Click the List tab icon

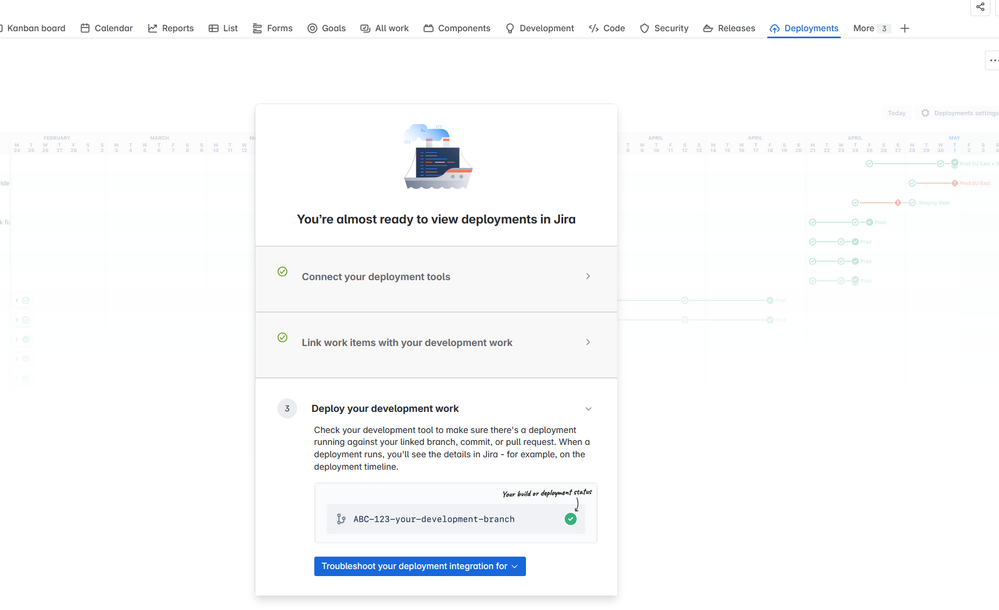[213, 28]
